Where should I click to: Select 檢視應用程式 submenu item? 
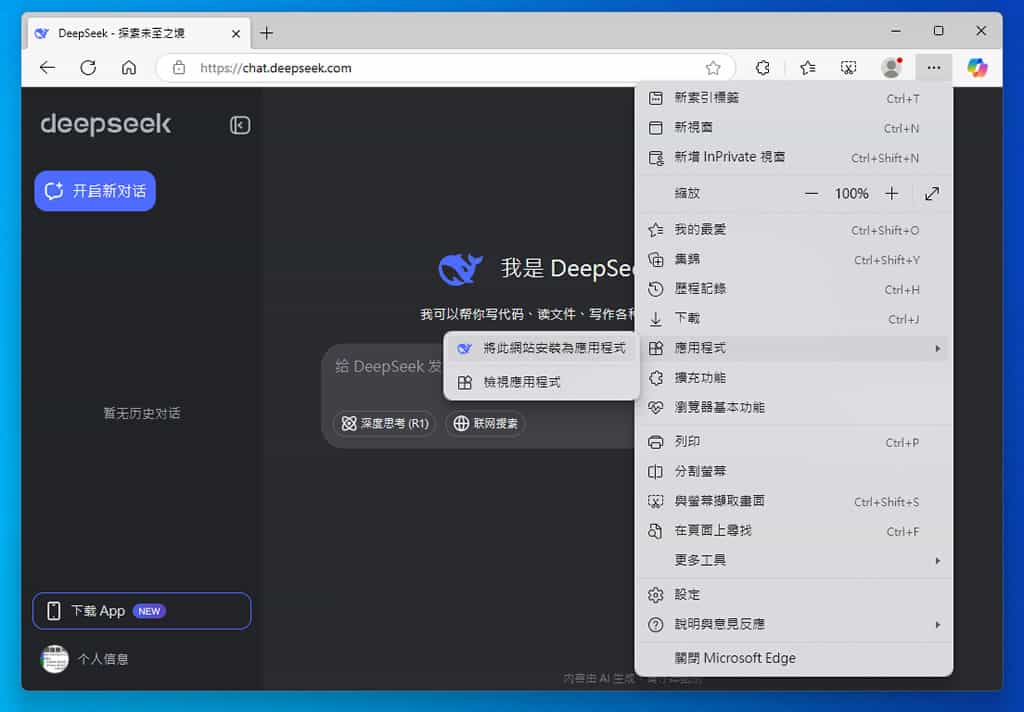pyautogui.click(x=541, y=382)
